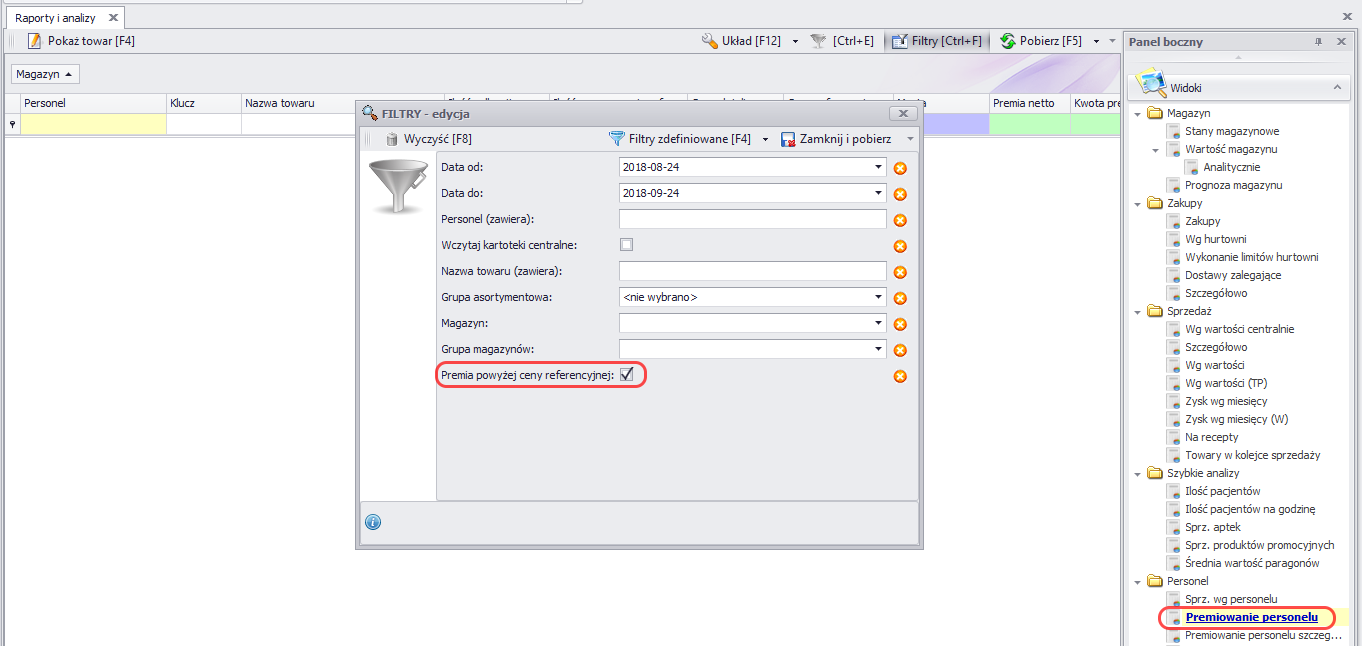The image size is (1362, 646).
Task: Select Stany magazynowe in side panel
Action: click(x=1231, y=131)
